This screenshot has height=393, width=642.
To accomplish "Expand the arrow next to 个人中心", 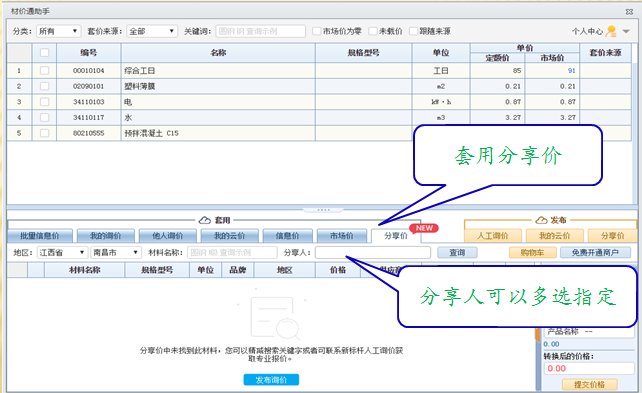I will pyautogui.click(x=626, y=31).
